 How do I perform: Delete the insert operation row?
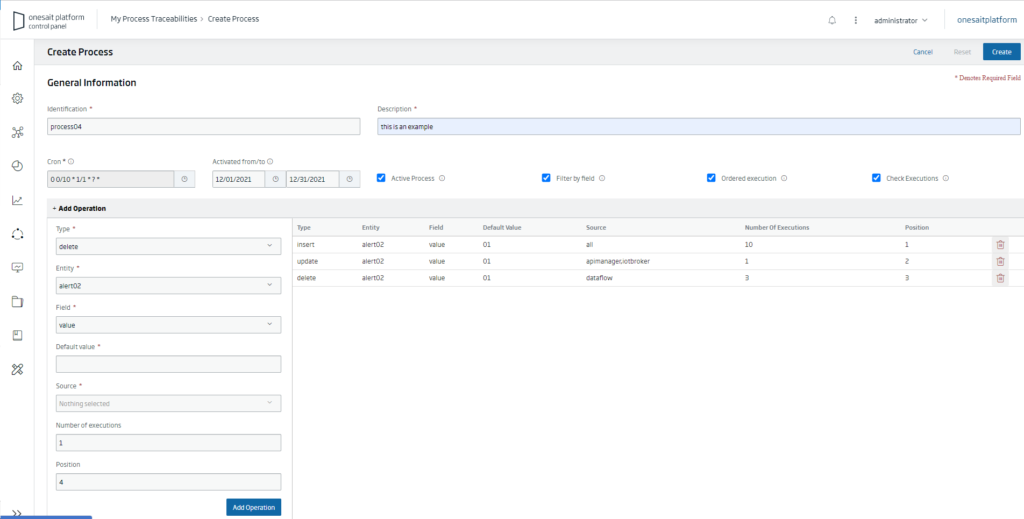pyautogui.click(x=1000, y=245)
